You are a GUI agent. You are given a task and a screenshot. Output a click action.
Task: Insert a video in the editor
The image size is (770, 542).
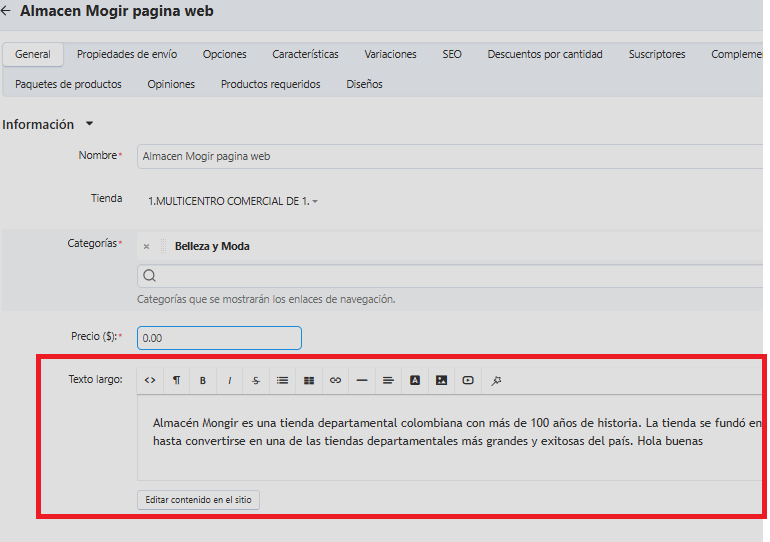tap(468, 380)
